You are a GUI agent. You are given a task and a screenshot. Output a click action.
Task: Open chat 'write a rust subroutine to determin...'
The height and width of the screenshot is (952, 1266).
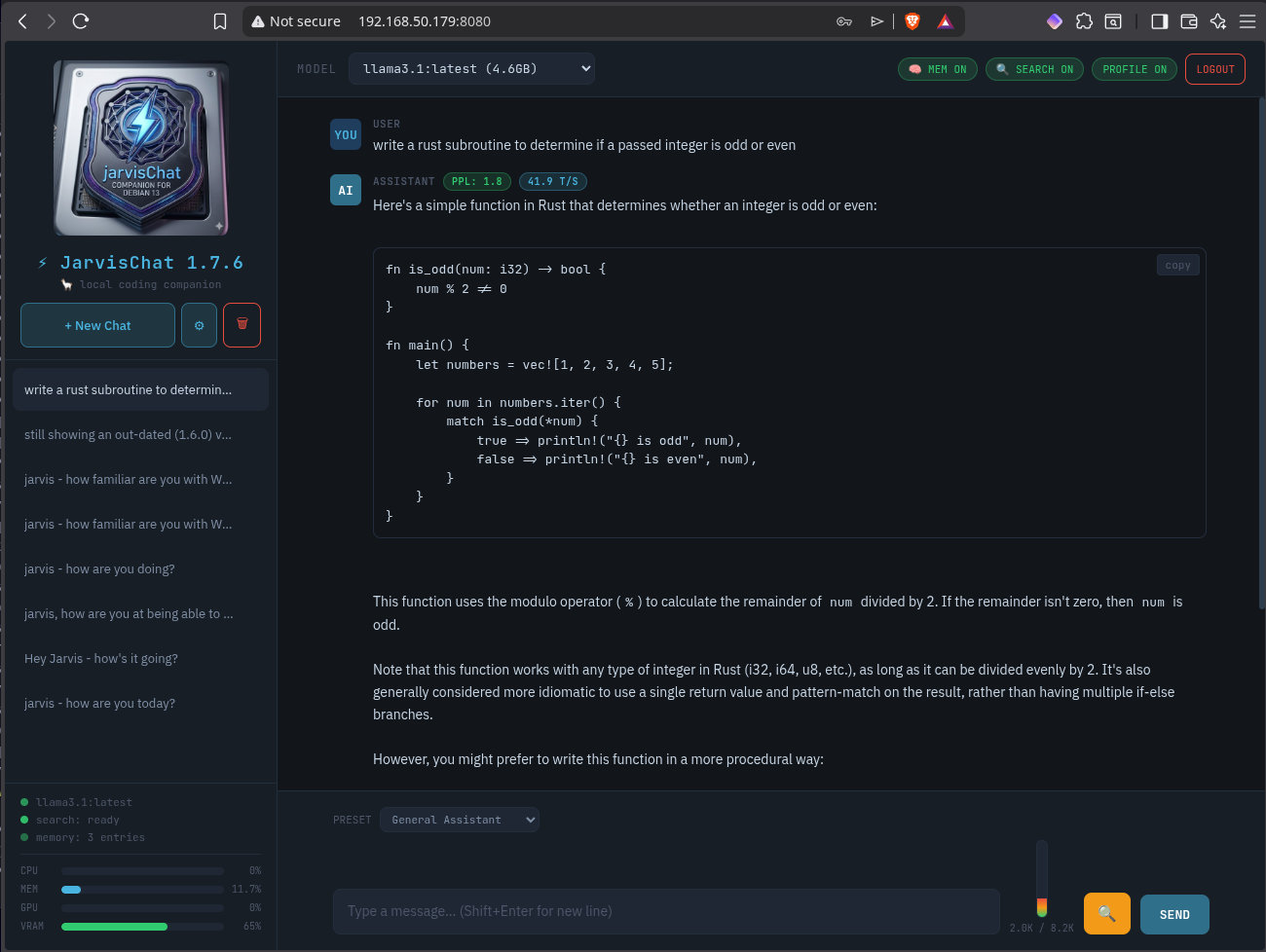139,389
